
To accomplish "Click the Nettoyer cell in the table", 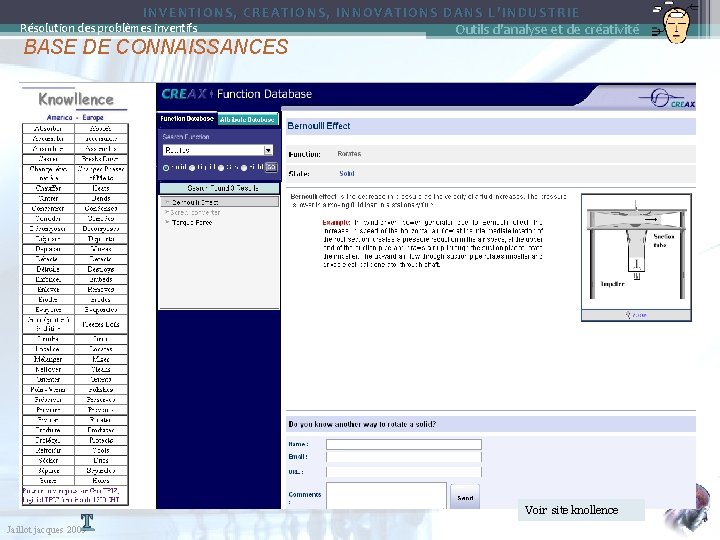I will tap(48, 369).
